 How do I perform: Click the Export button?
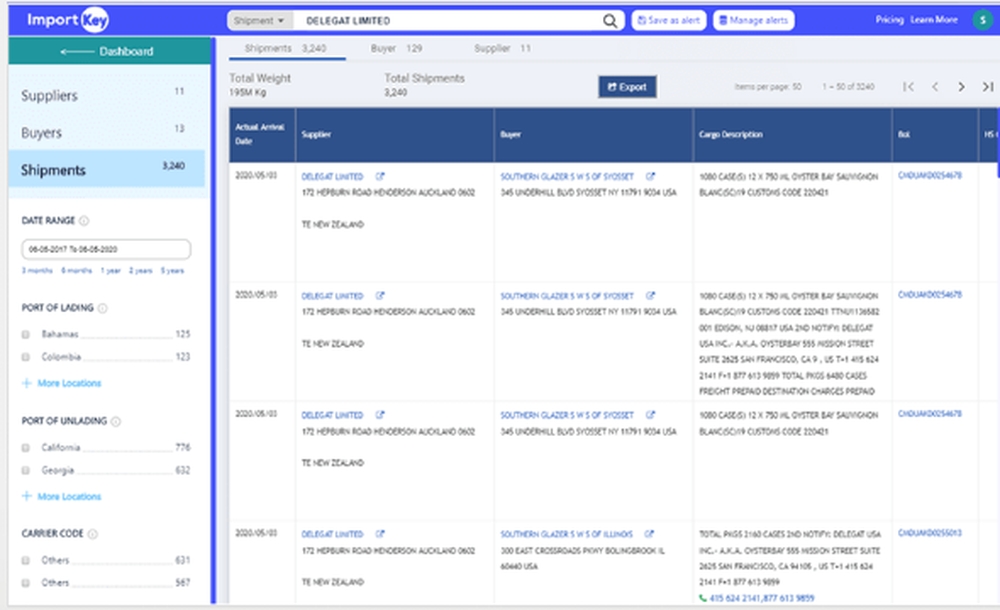(628, 87)
